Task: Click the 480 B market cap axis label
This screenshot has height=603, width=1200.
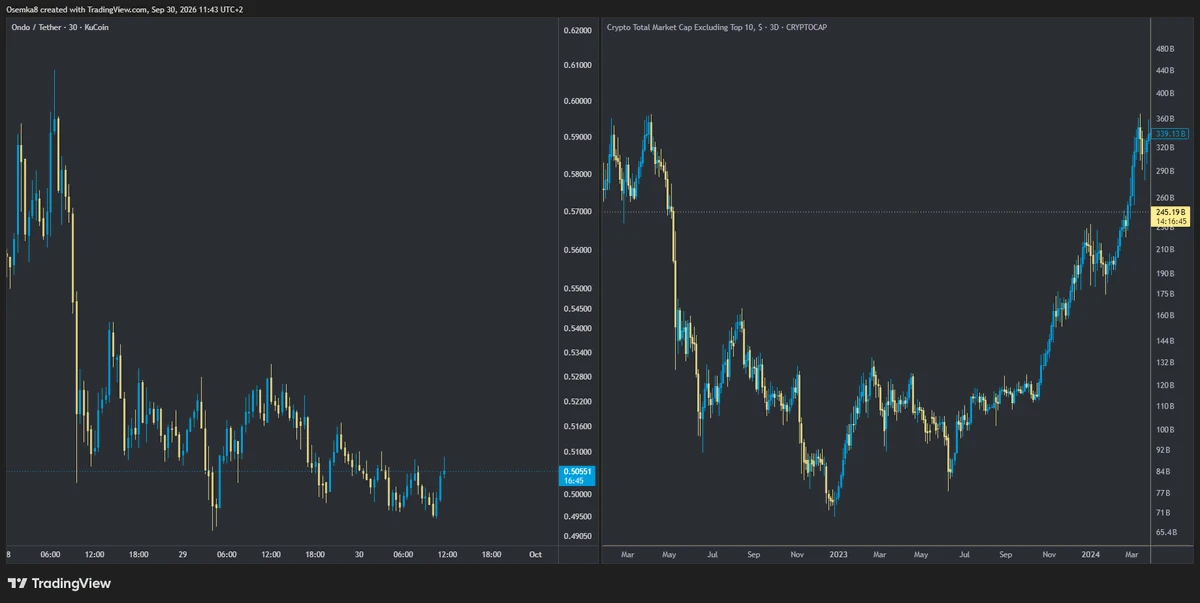Action: coord(1164,49)
